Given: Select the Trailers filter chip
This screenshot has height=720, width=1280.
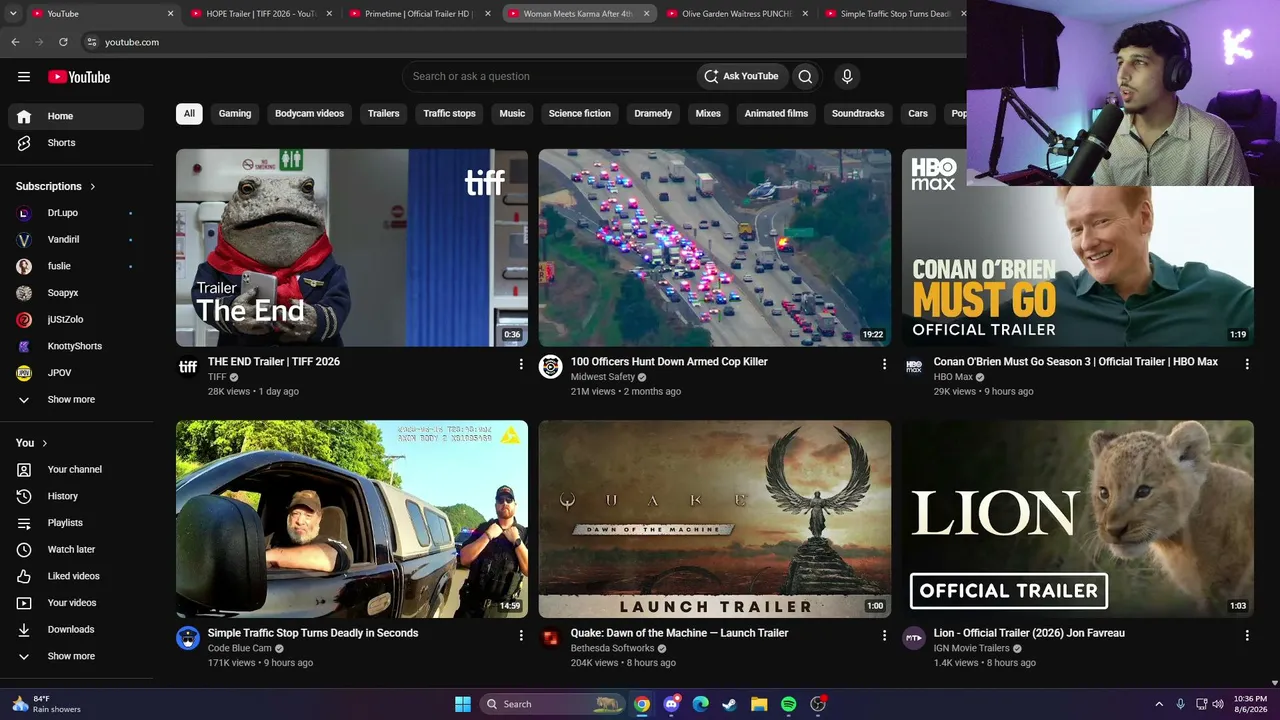Looking at the screenshot, I should click(x=383, y=113).
